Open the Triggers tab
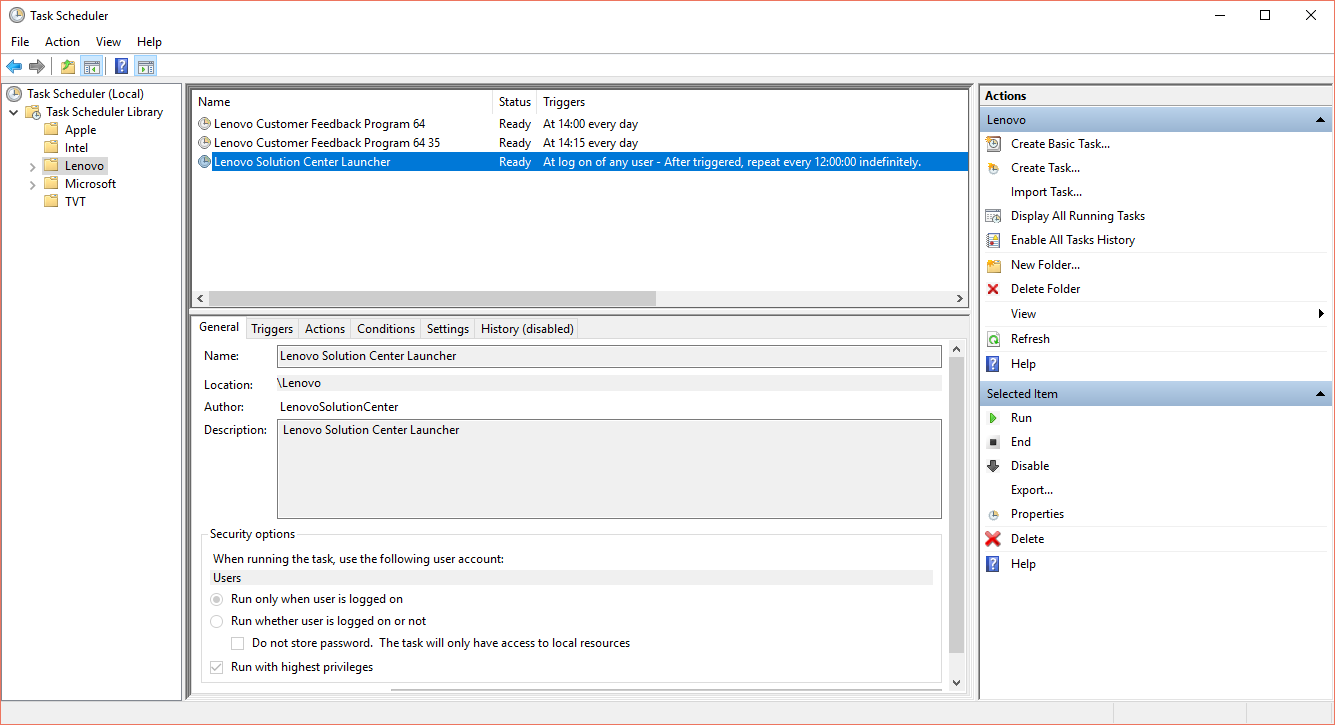The height and width of the screenshot is (725, 1335). tap(272, 328)
